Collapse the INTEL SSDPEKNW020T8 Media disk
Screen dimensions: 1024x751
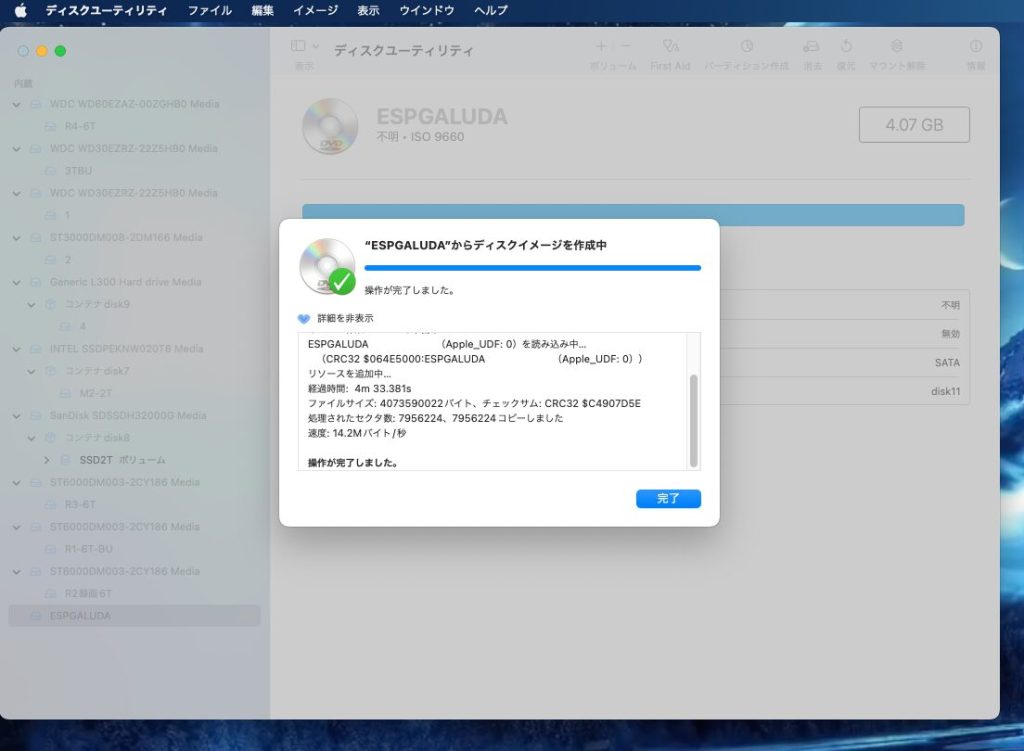[x=17, y=349]
